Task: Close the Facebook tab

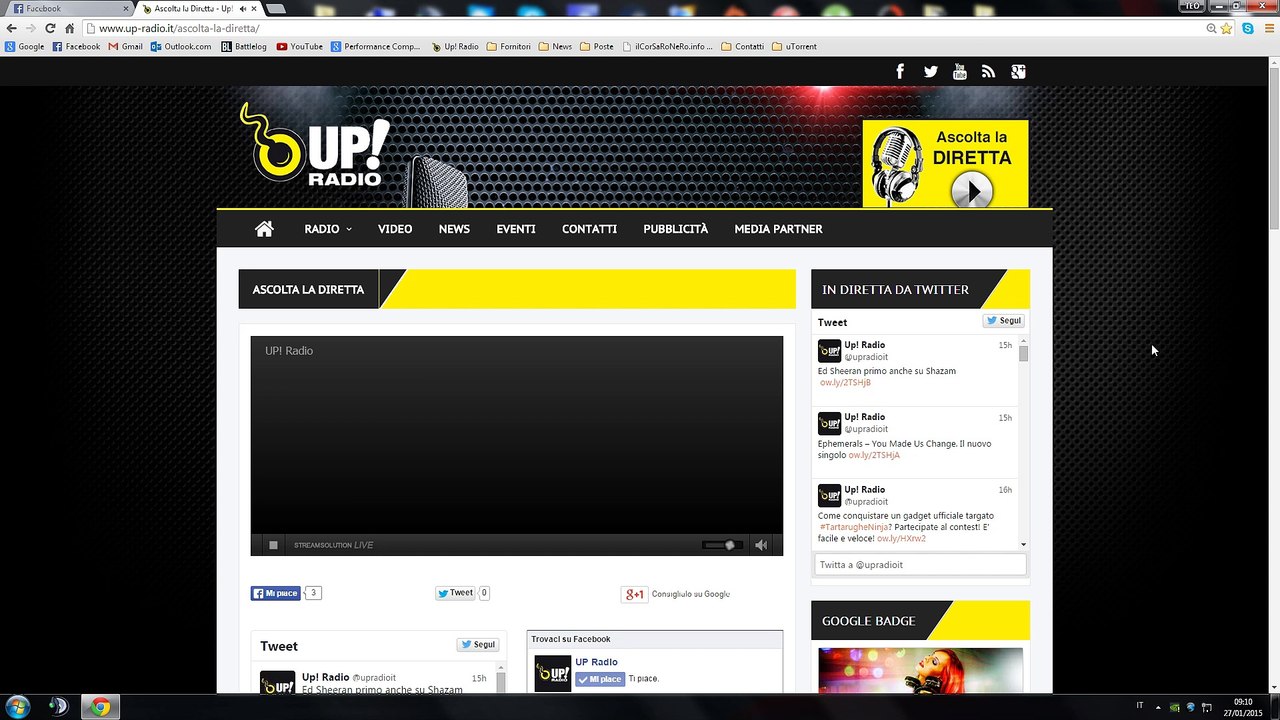Action: point(125,9)
